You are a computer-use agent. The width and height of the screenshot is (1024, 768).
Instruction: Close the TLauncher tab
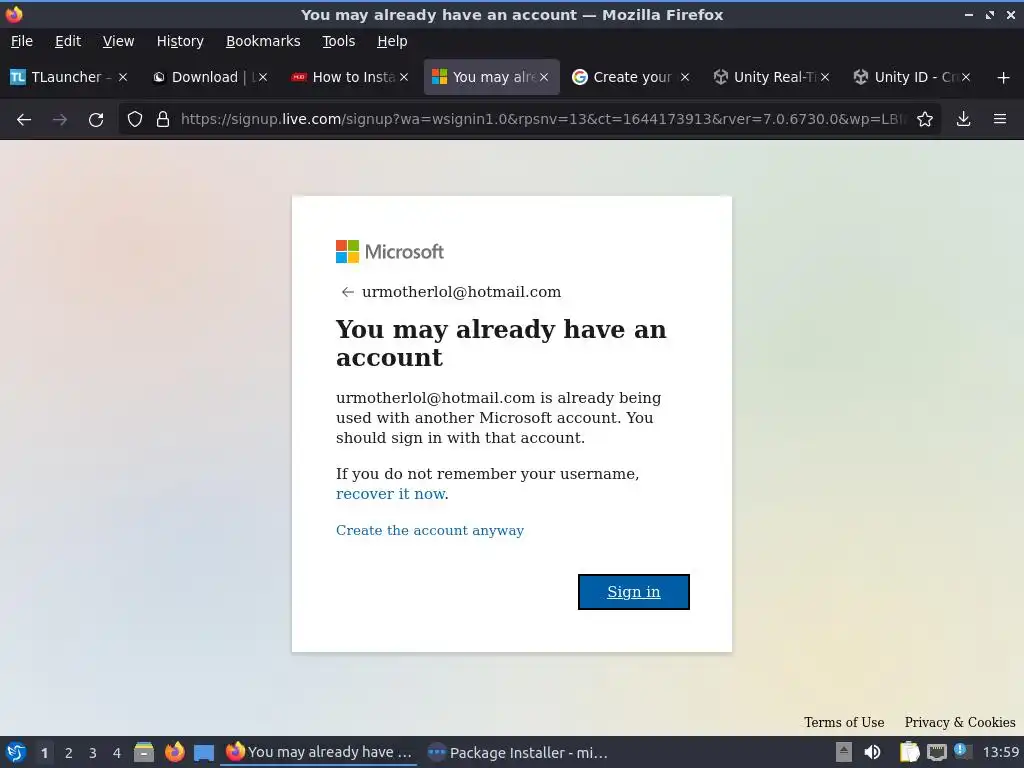pyautogui.click(x=123, y=77)
